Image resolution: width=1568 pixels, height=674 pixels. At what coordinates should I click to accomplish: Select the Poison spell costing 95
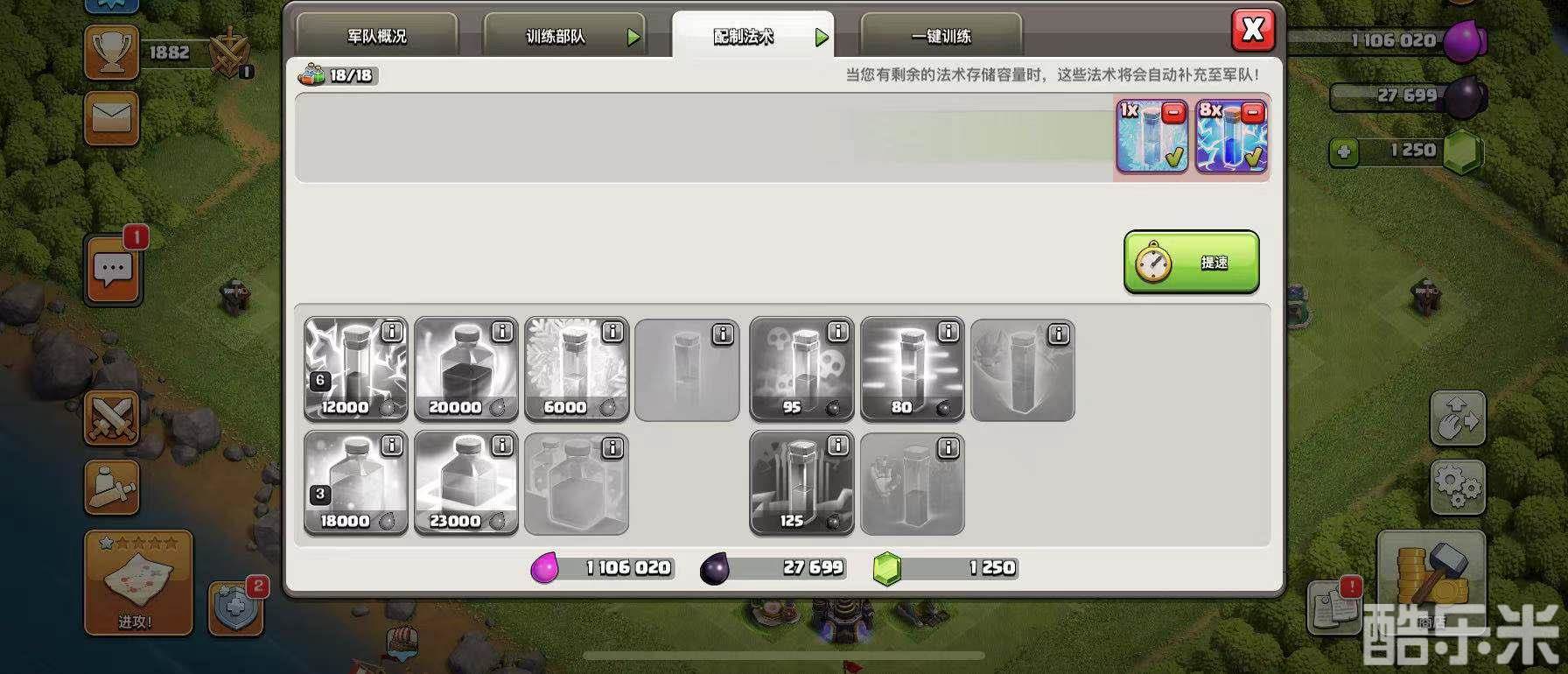pos(801,369)
